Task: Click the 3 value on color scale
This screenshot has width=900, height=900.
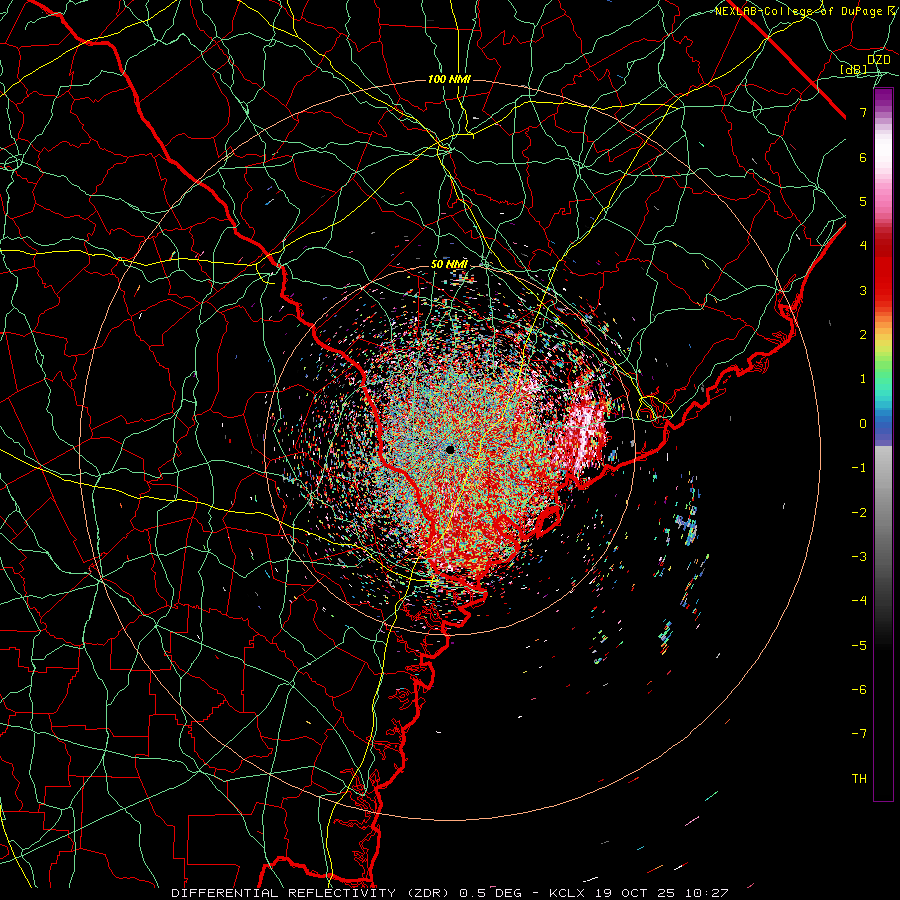Action: (x=863, y=290)
